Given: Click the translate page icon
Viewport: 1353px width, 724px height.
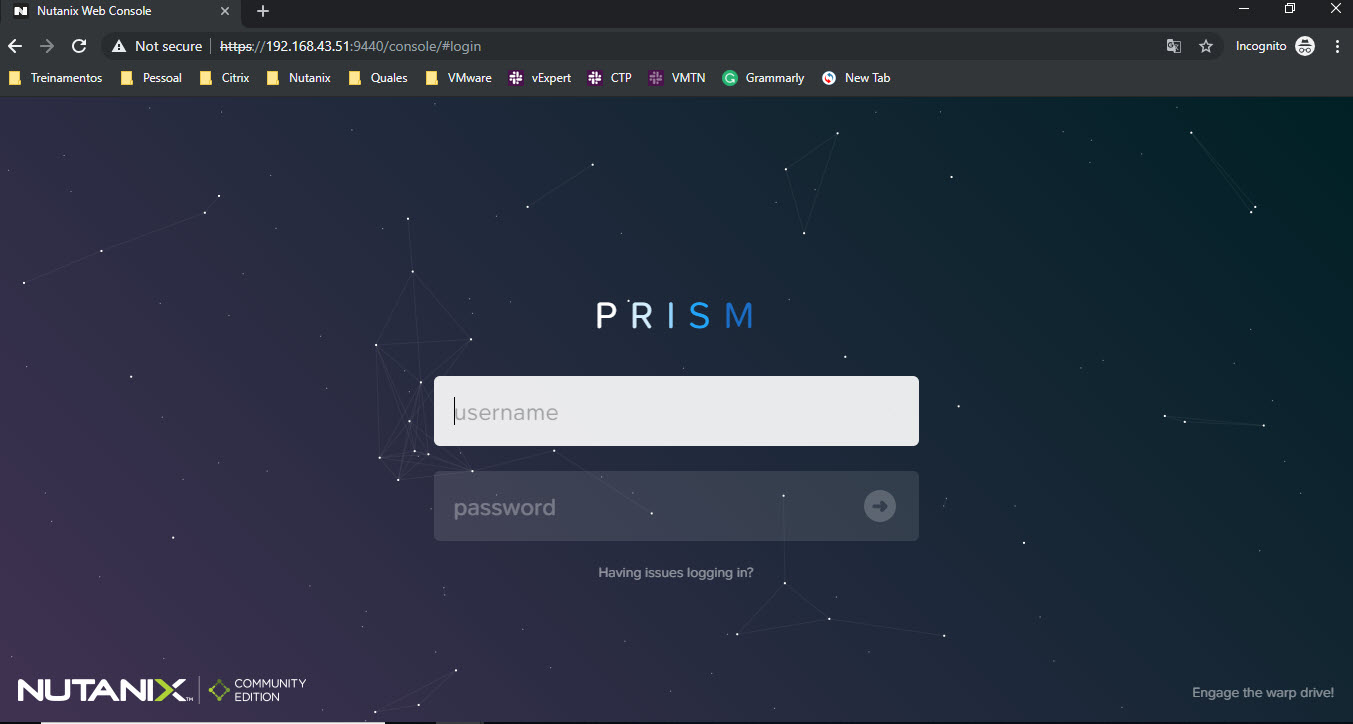Looking at the screenshot, I should pos(1174,46).
